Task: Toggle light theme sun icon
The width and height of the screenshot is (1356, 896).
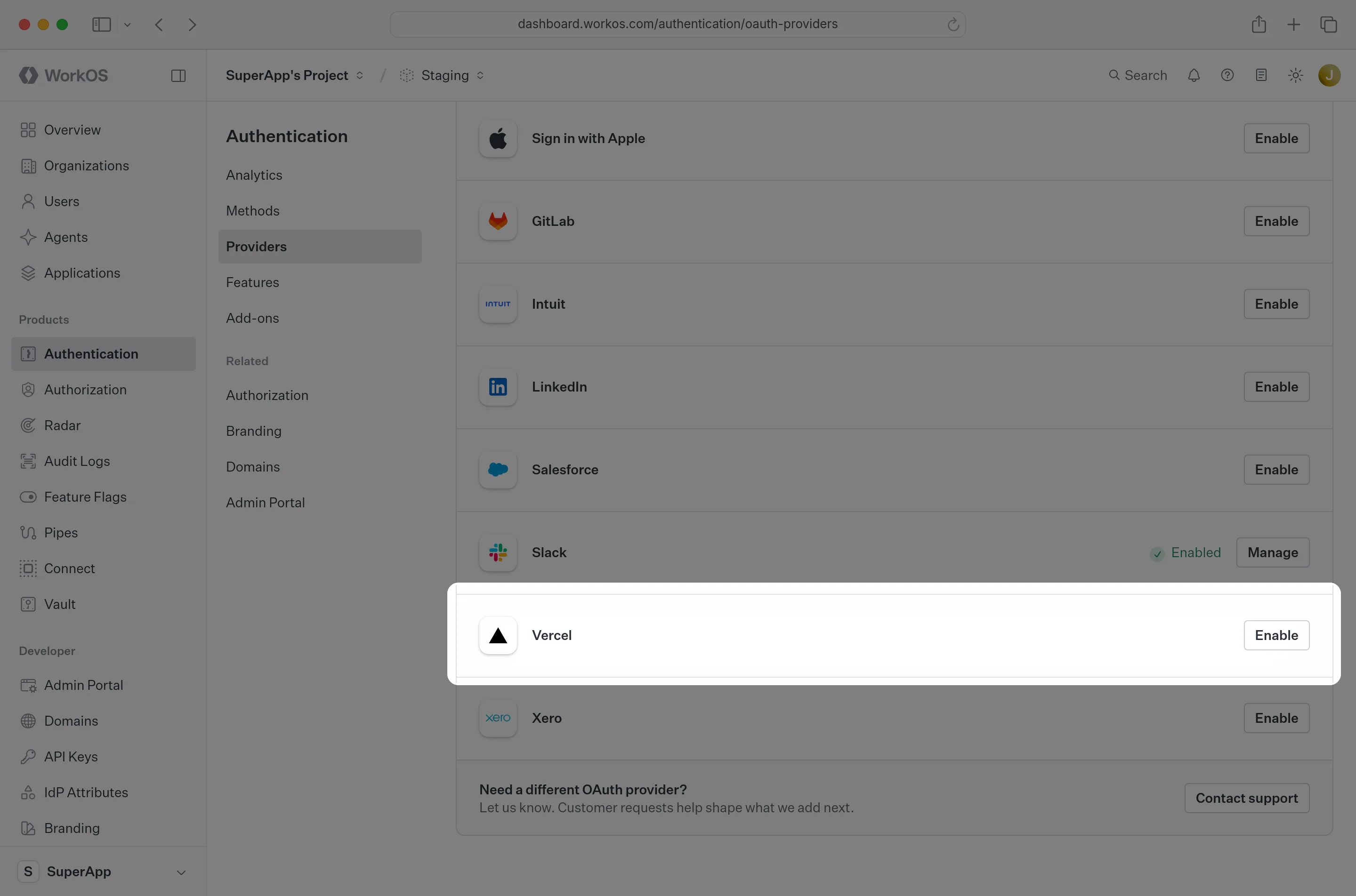Action: coord(1295,75)
